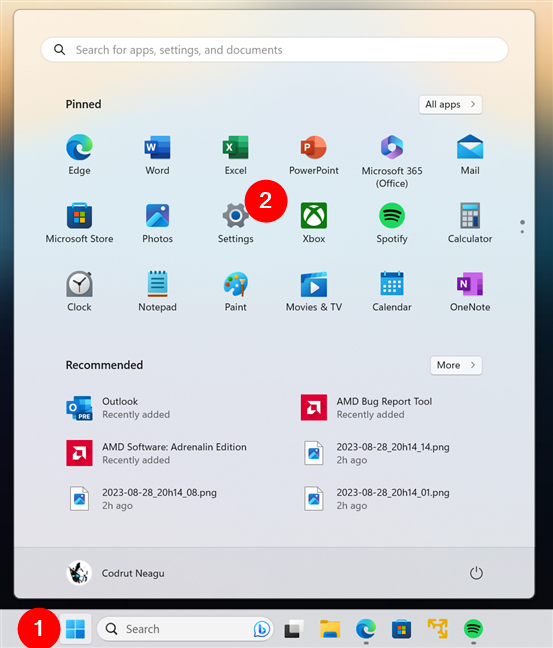Open the Edge pinned app
Viewport: 553px width, 648px height.
(x=79, y=155)
